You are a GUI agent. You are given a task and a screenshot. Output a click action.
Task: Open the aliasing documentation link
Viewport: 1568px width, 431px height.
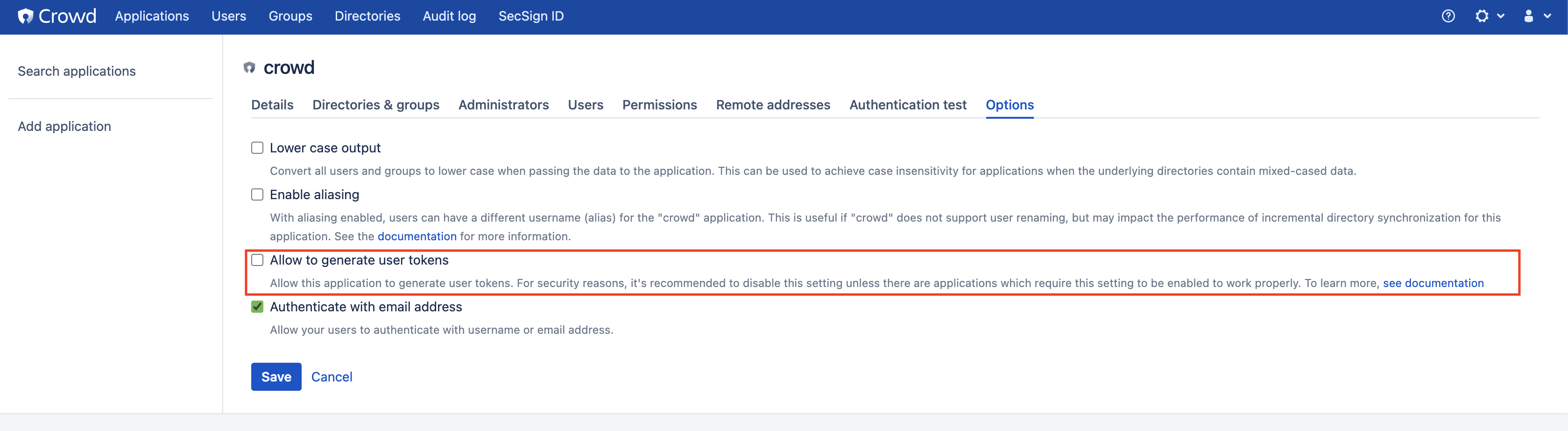417,236
